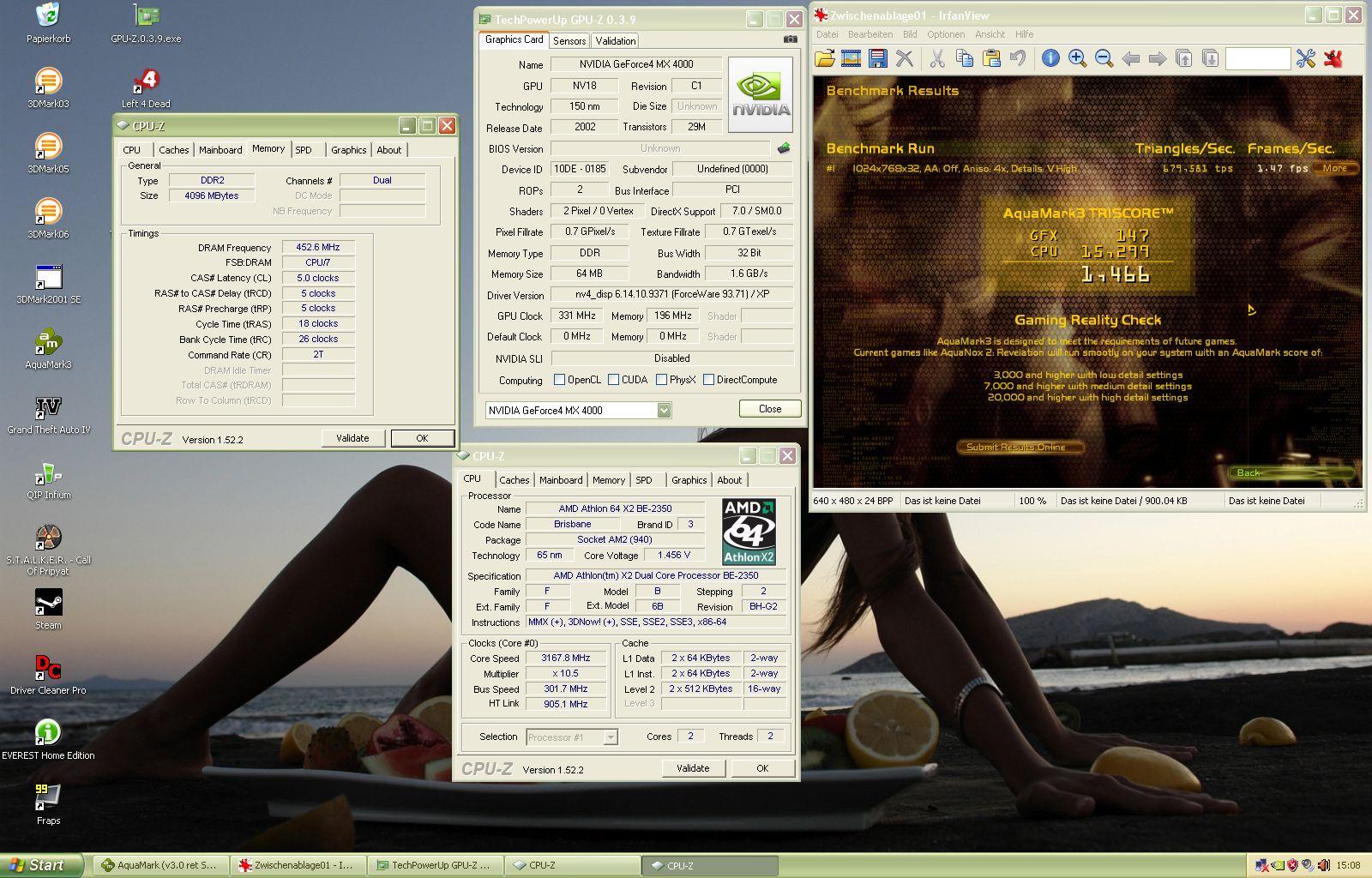
Task: Click the Delete X icon in IrfanView toolbar
Action: coord(905,58)
